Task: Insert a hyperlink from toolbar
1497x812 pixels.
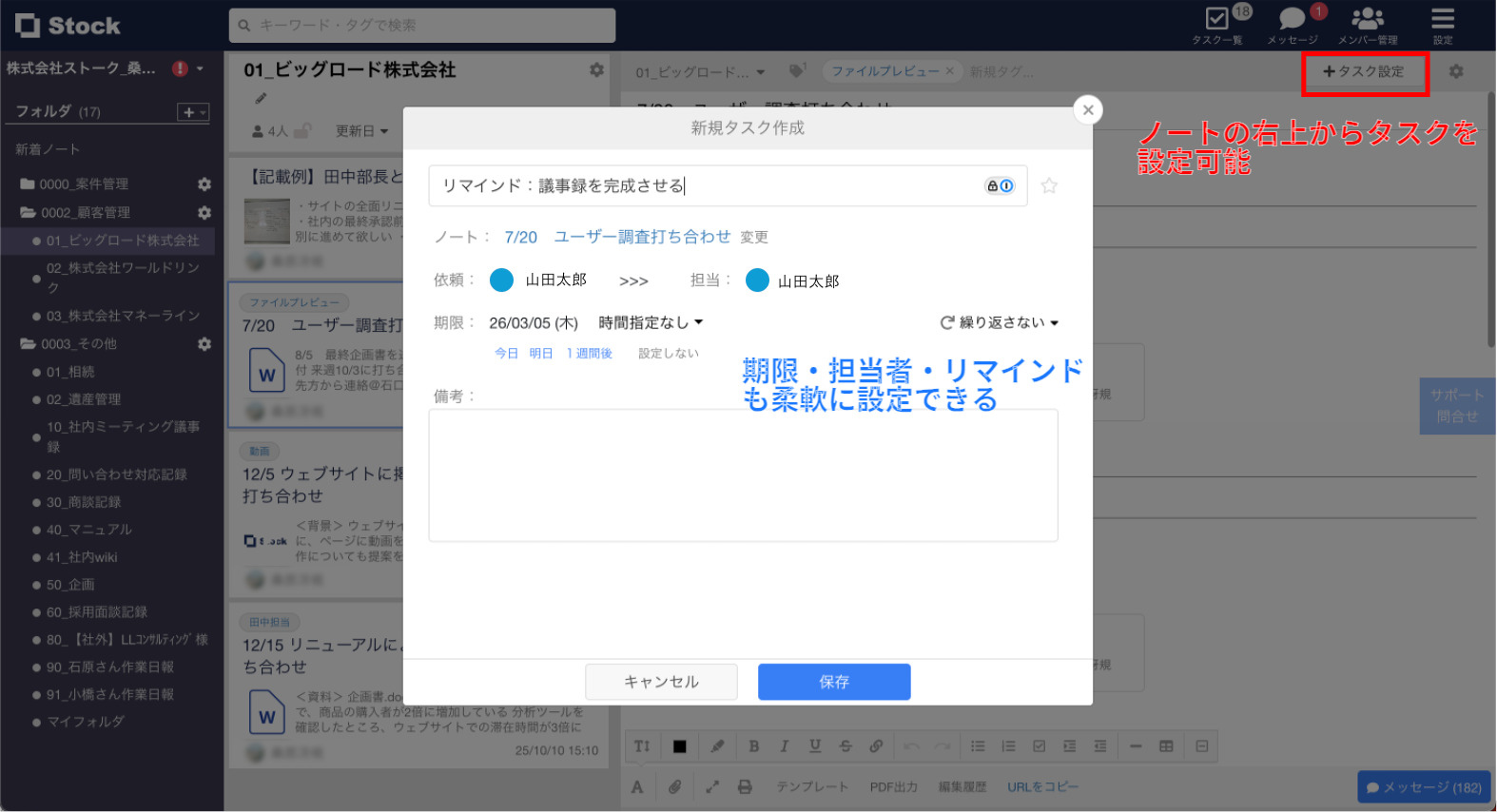Action: (876, 746)
